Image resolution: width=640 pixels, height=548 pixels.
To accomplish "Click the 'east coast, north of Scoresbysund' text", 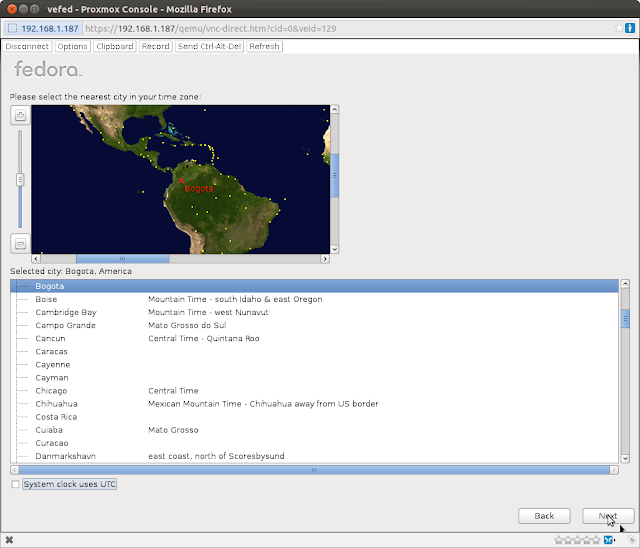I will [216, 456].
